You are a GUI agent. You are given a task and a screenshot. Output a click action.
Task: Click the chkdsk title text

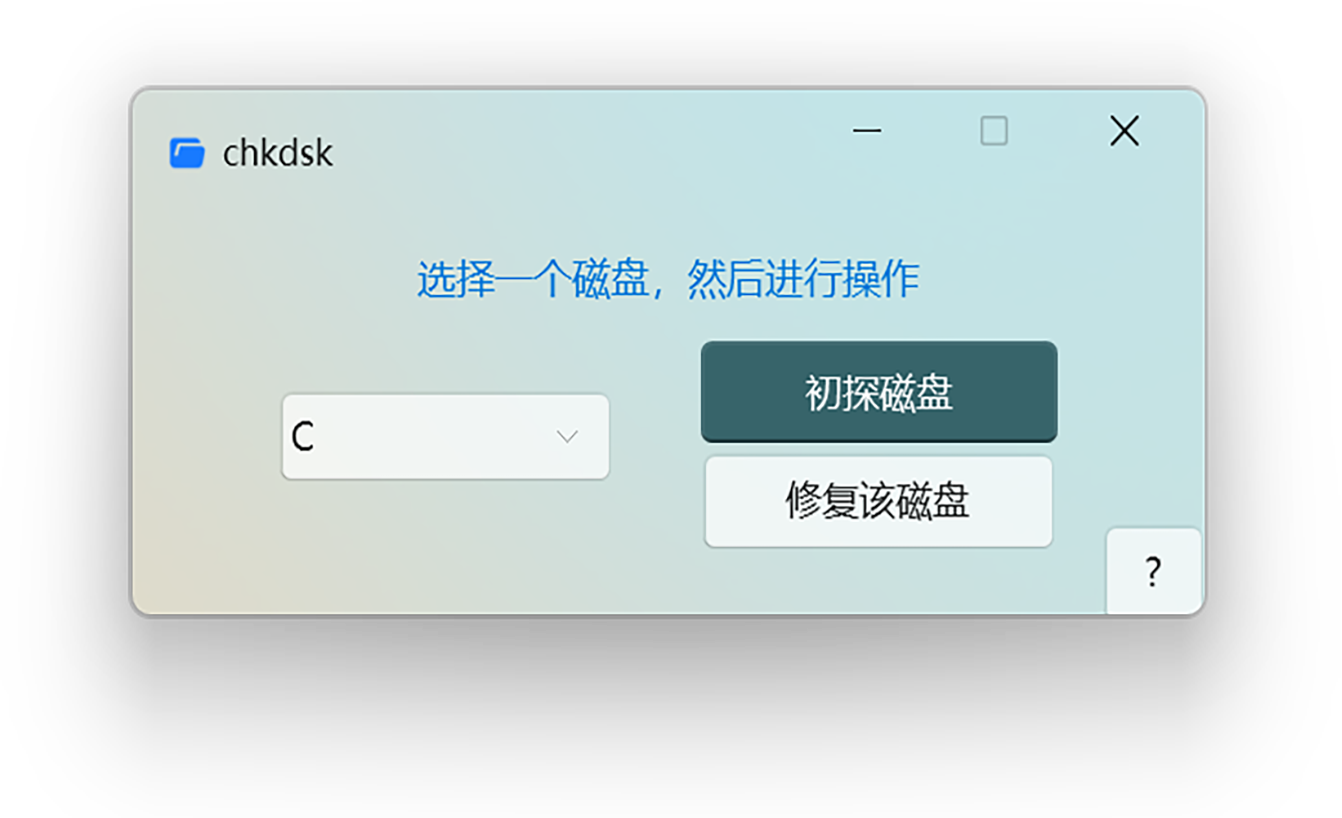coord(278,153)
